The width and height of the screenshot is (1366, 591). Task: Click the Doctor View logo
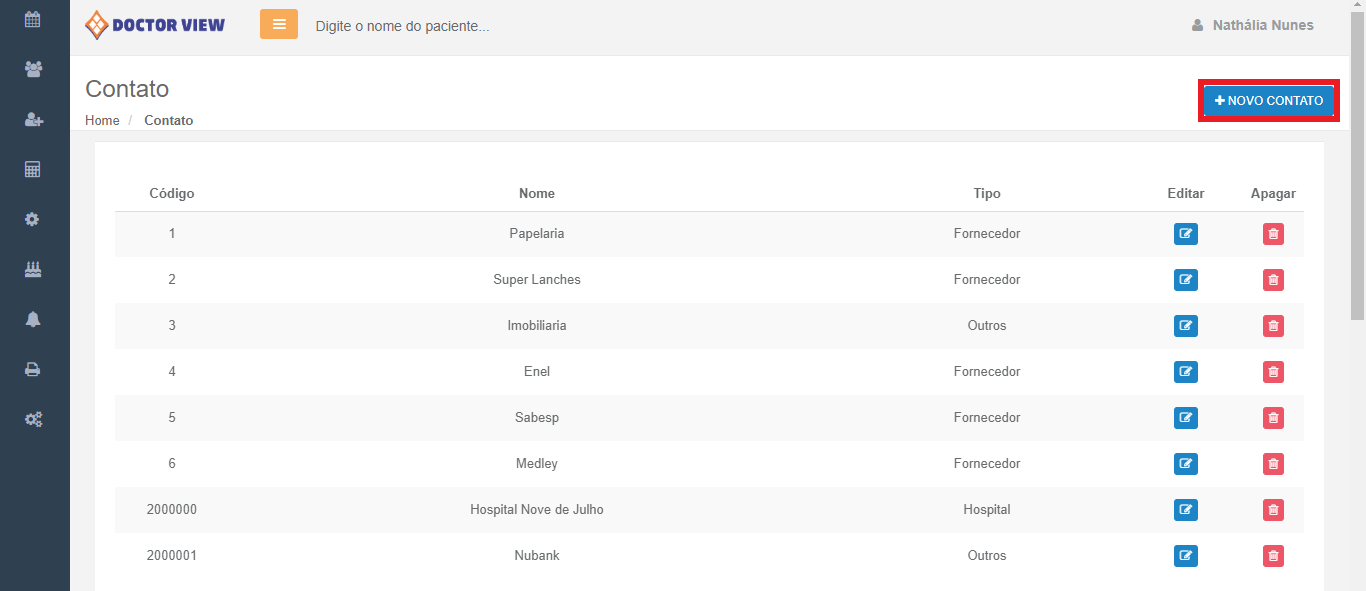[155, 25]
